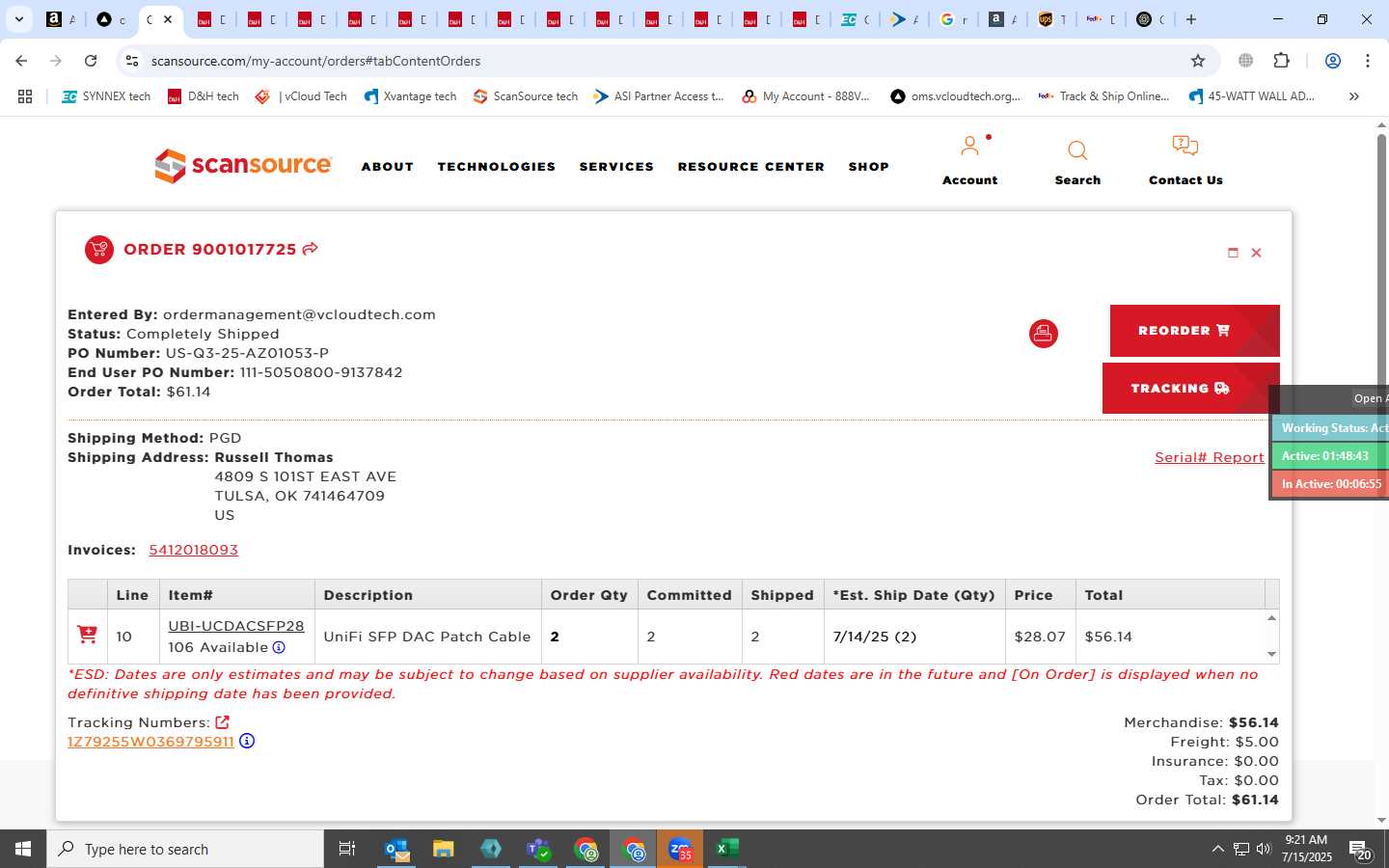Open the browser Extensions puzzle icon
This screenshot has height=868, width=1389.
pyautogui.click(x=1281, y=61)
